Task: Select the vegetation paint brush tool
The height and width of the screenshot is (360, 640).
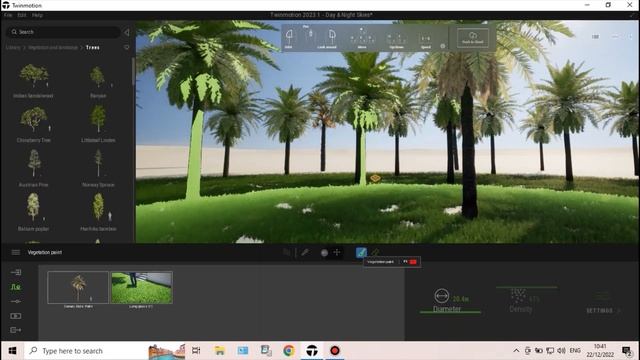Action: (361, 253)
